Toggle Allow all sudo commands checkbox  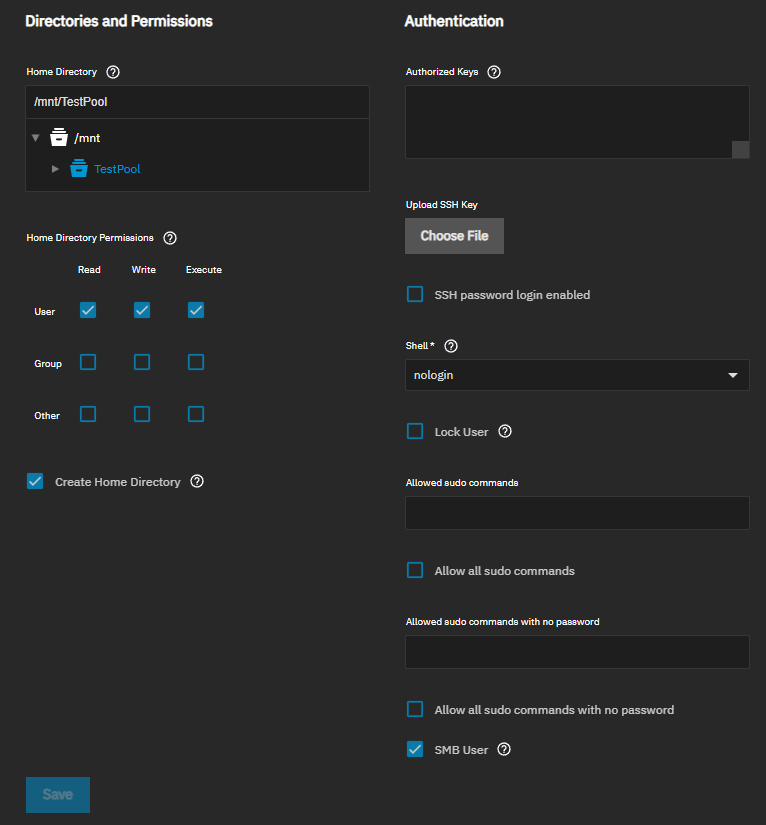[x=415, y=570]
